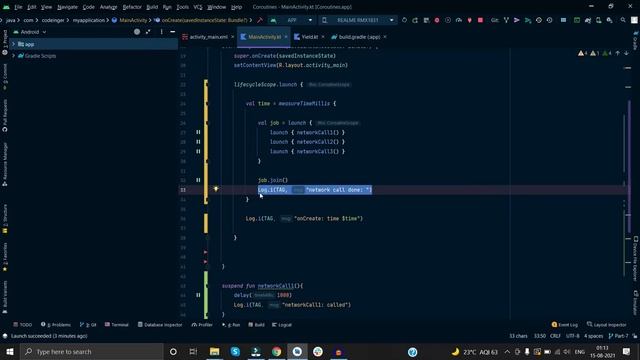The height and width of the screenshot is (360, 640).
Task: Hide the Project tool window
Action: point(173,32)
